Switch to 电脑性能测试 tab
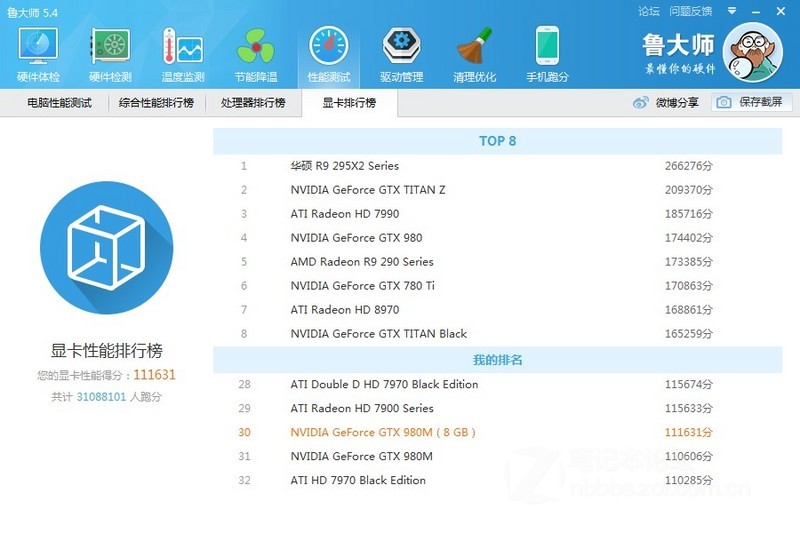 pos(59,103)
